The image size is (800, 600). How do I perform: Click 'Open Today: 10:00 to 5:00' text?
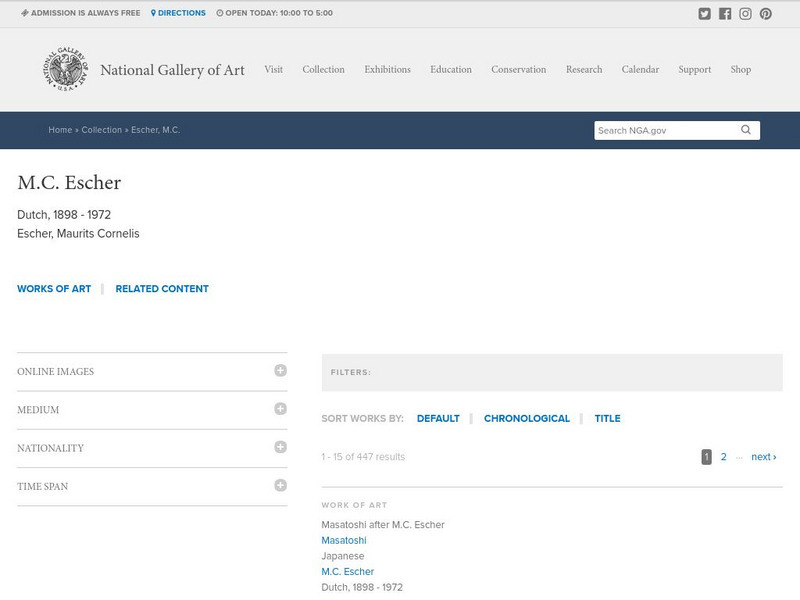(274, 13)
